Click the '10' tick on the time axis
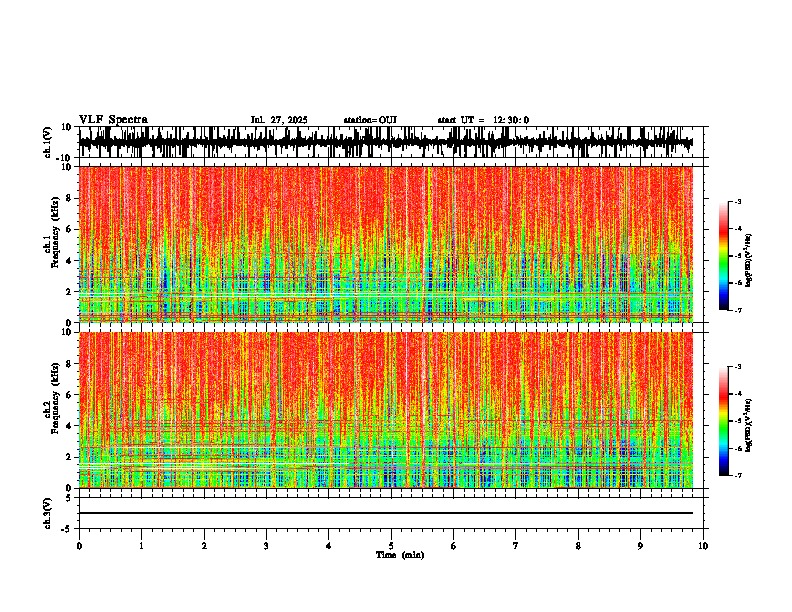Screen dimensions: 792x612 [x=703, y=546]
